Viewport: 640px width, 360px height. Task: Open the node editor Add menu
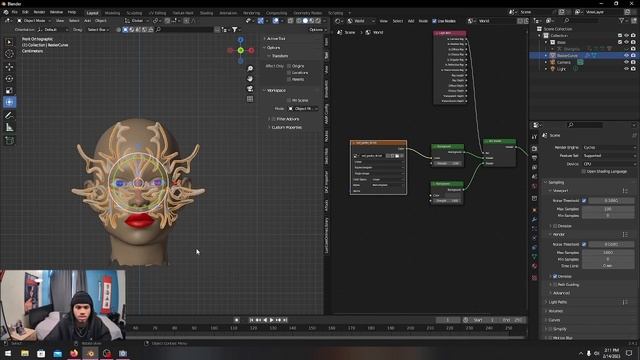coord(411,21)
